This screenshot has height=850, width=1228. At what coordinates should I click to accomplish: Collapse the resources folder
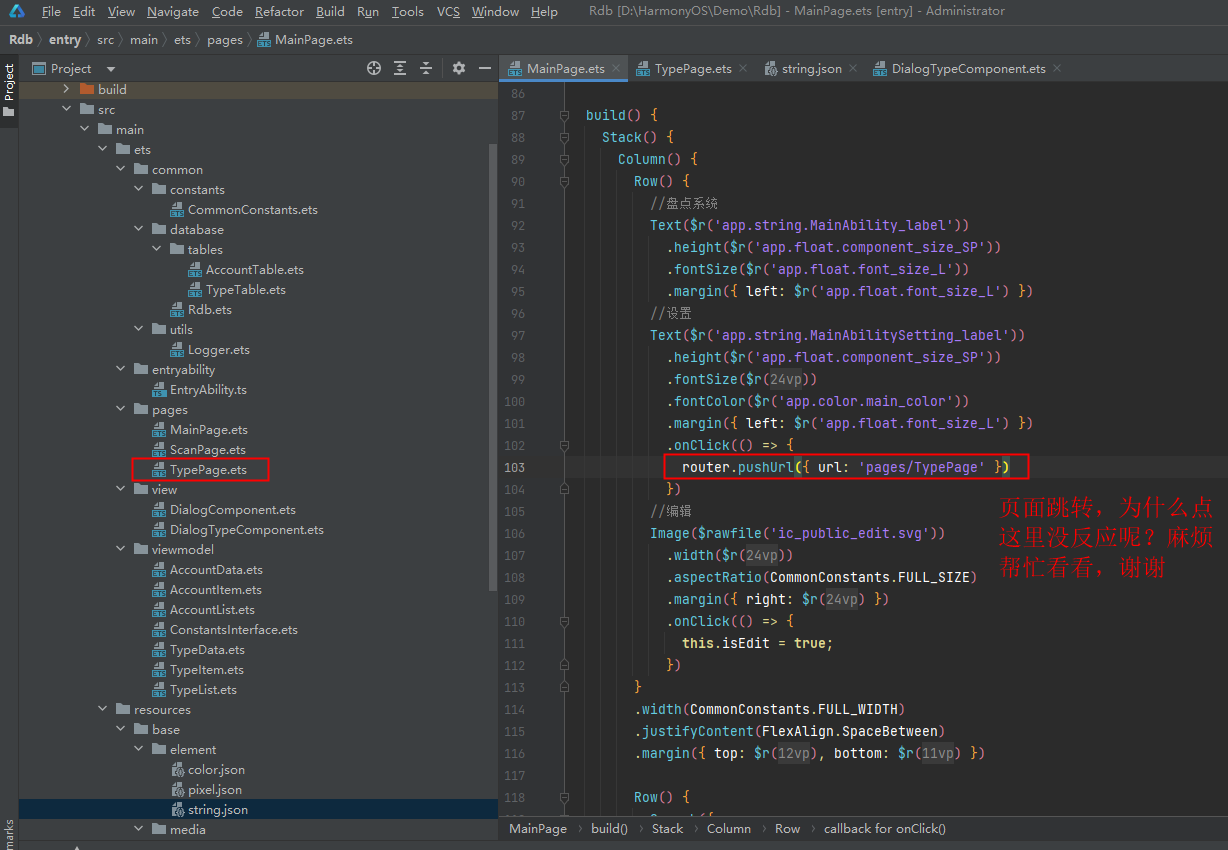102,709
